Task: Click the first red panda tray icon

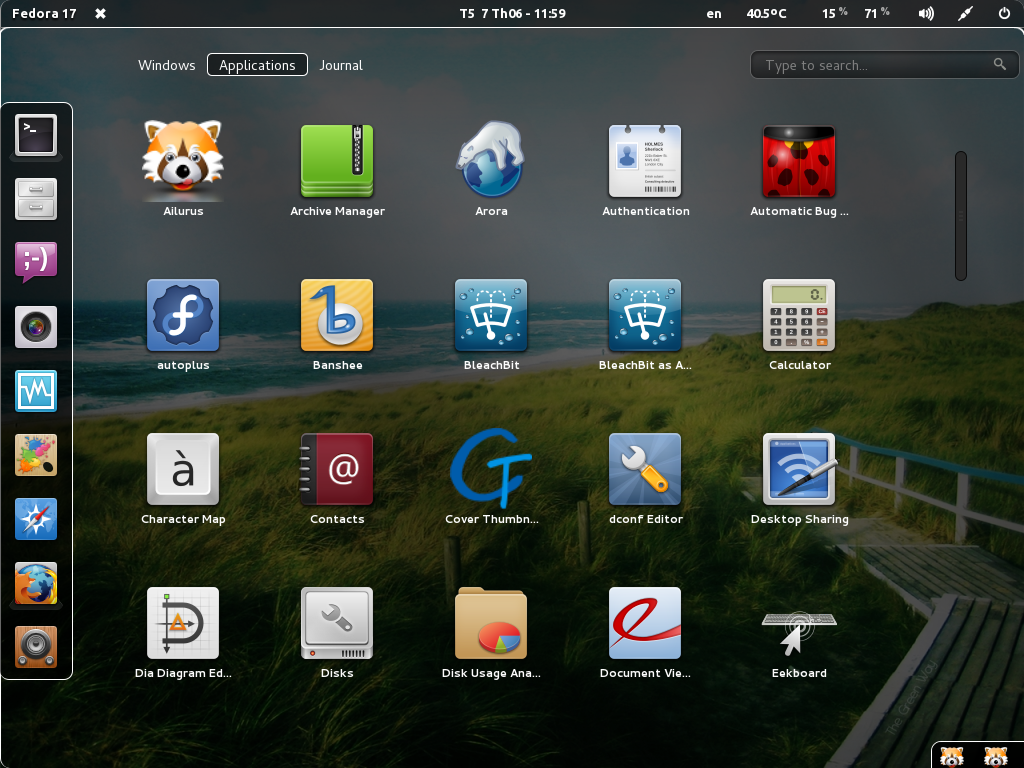Action: point(952,757)
